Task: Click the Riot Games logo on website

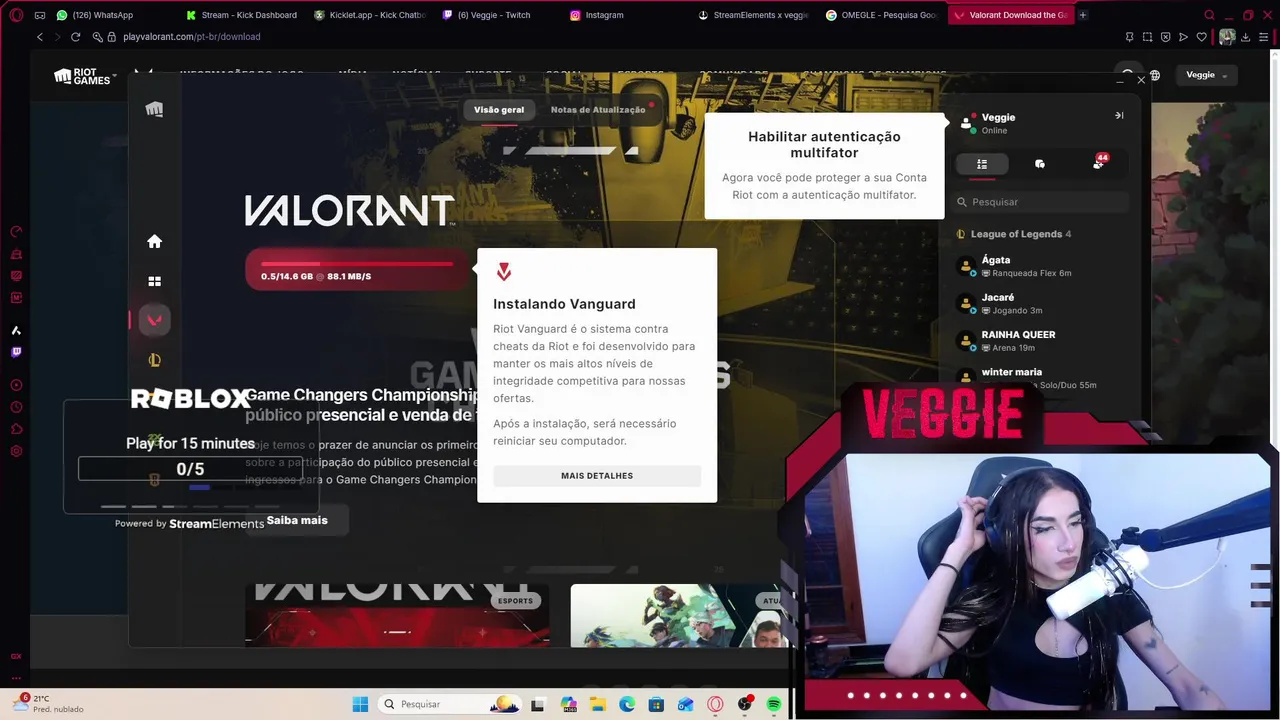Action: tap(82, 76)
